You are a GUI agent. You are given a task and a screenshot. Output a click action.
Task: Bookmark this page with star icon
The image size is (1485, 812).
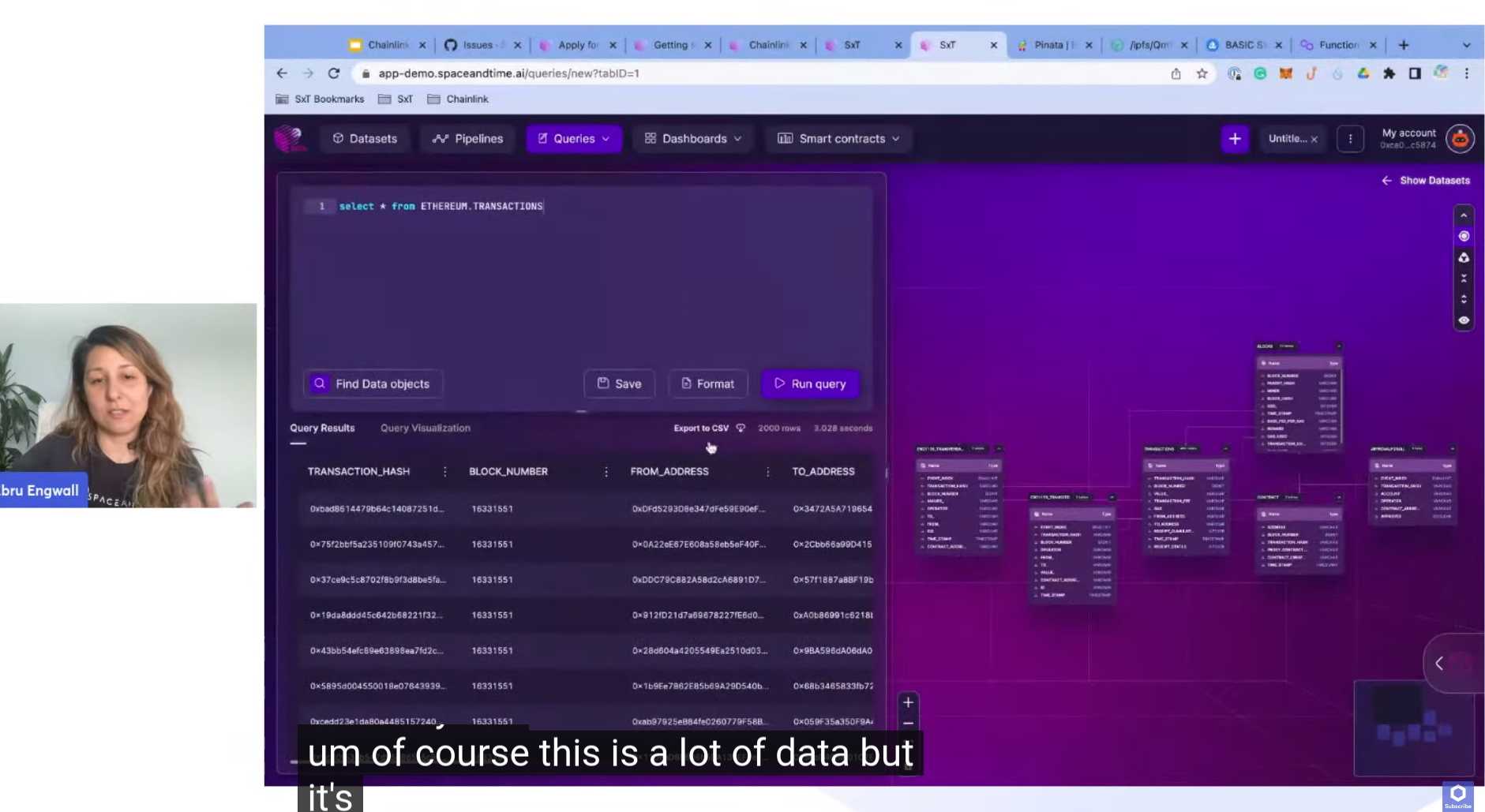(1202, 73)
